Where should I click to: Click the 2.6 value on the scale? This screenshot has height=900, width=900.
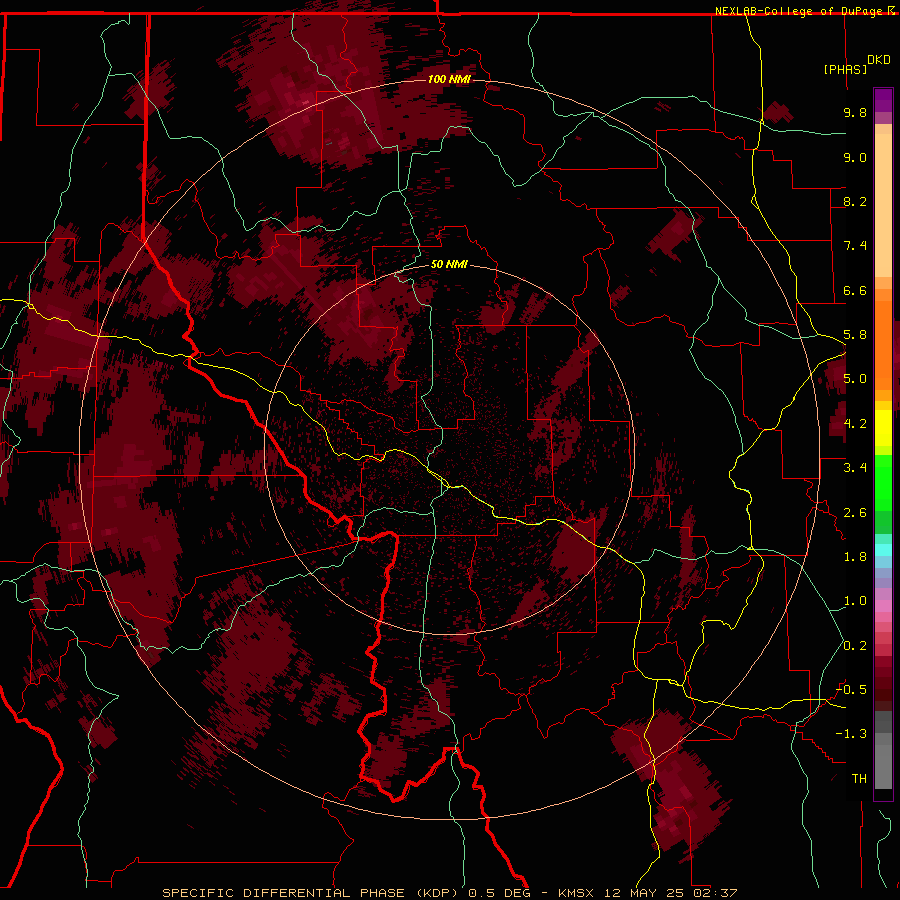point(855,513)
